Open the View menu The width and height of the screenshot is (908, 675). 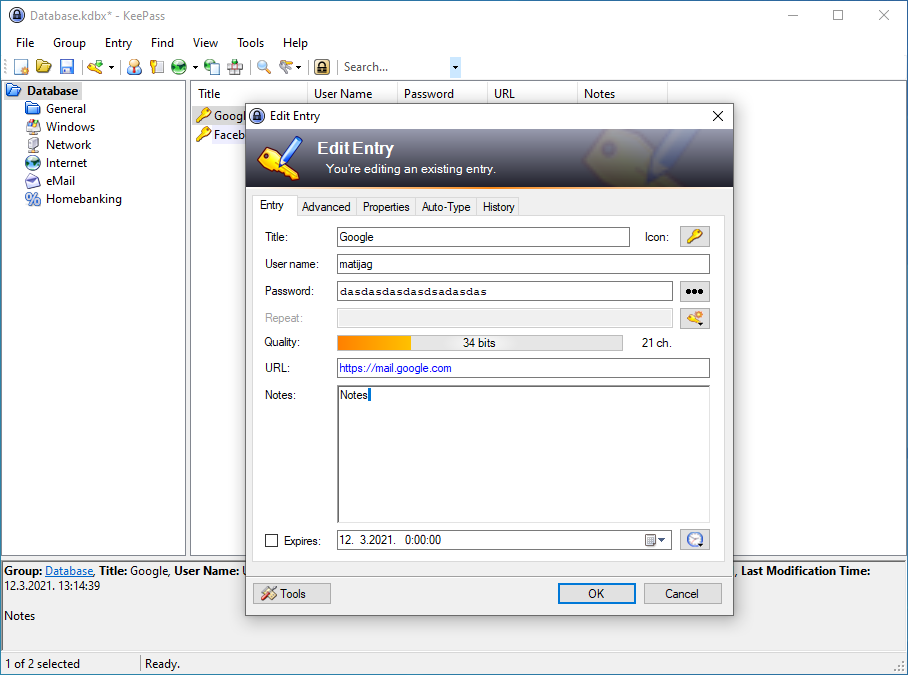205,43
